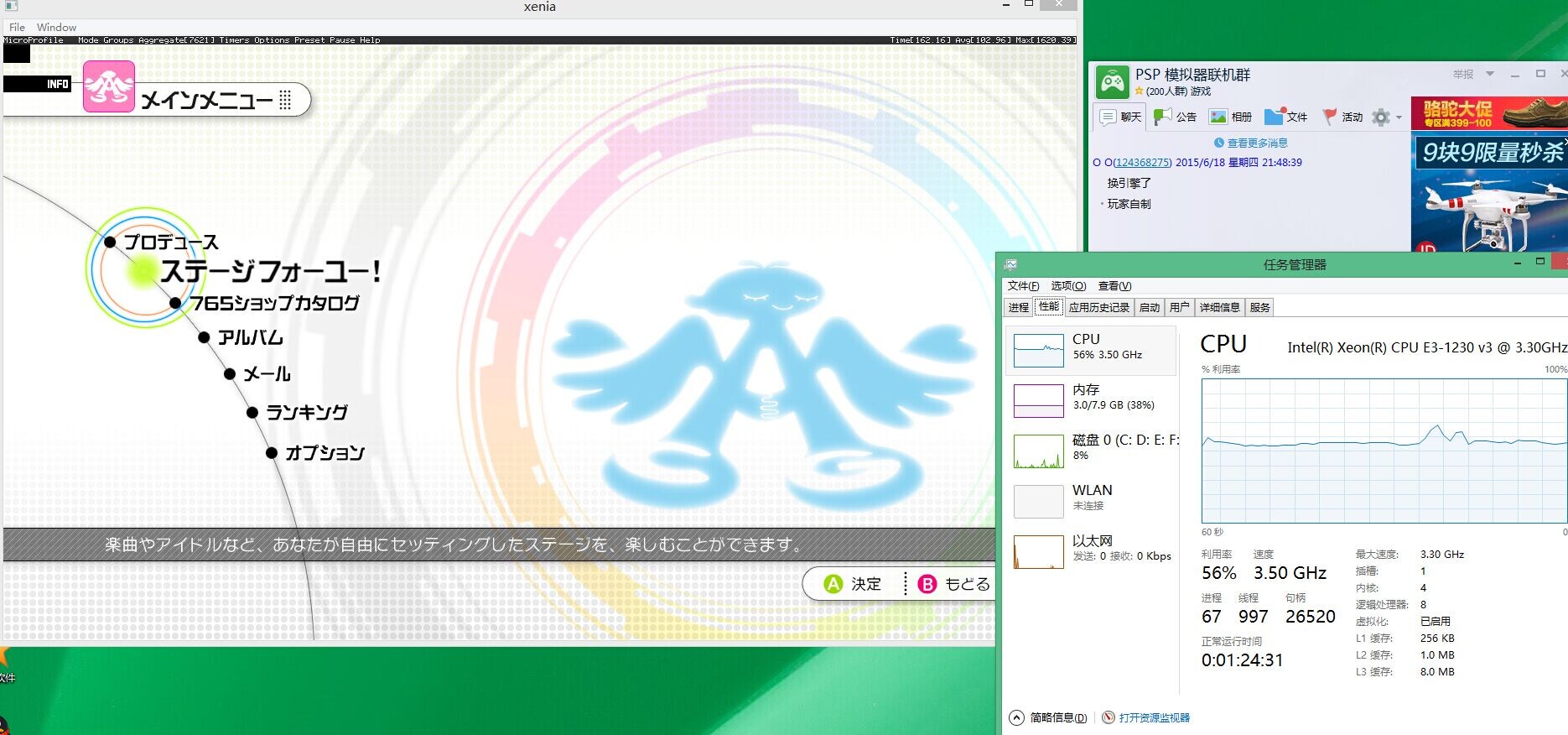This screenshot has width=1568, height=735.
Task: Click the megaphone icon beside 公告
Action: click(1162, 117)
